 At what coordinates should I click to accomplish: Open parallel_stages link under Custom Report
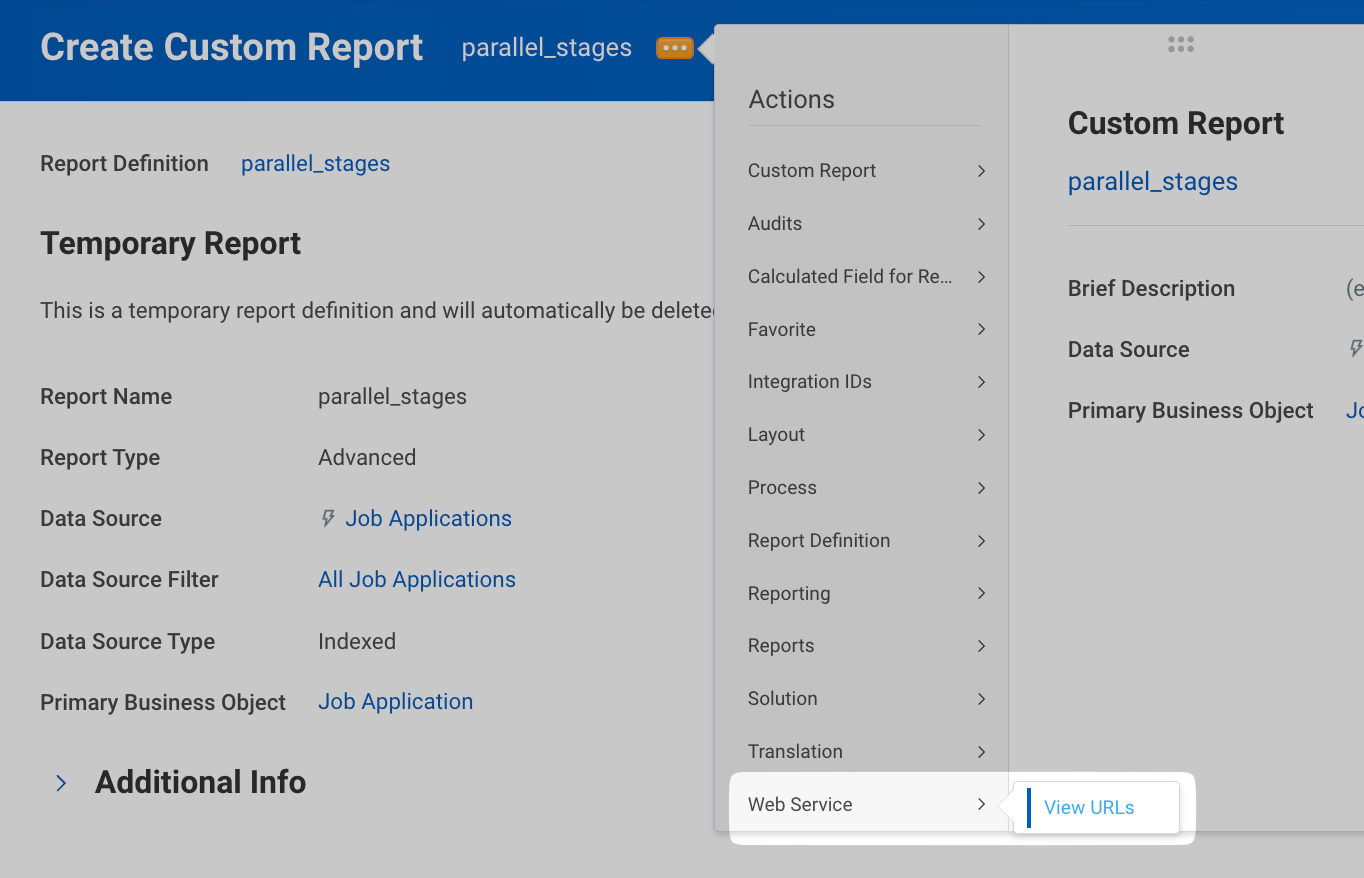[x=1152, y=182]
